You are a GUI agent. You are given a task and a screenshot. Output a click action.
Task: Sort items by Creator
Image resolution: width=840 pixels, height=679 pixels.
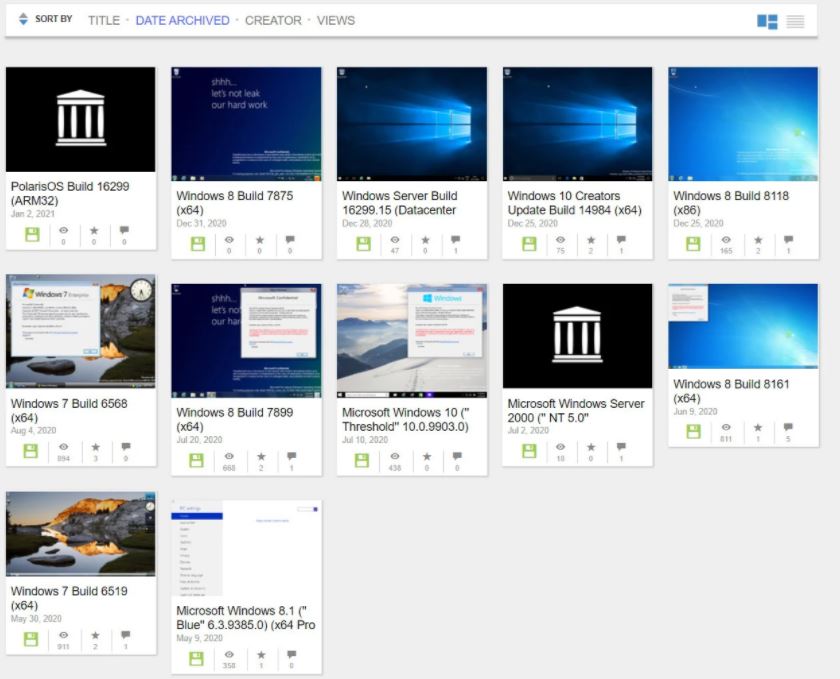point(273,20)
